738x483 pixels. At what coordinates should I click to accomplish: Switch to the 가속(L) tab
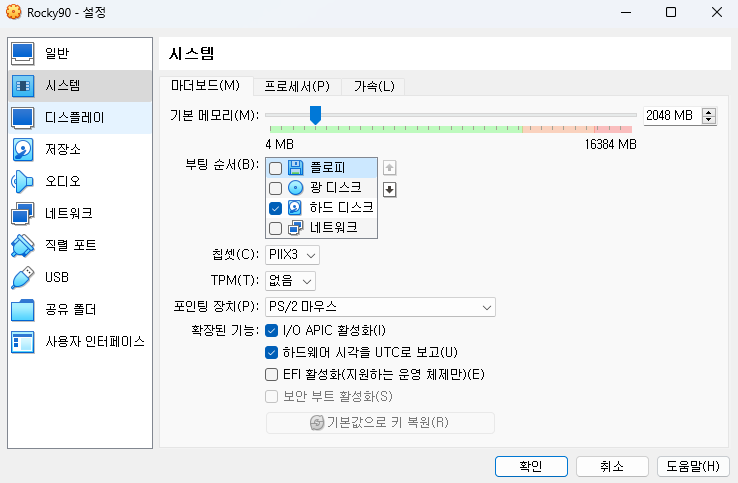tap(374, 87)
